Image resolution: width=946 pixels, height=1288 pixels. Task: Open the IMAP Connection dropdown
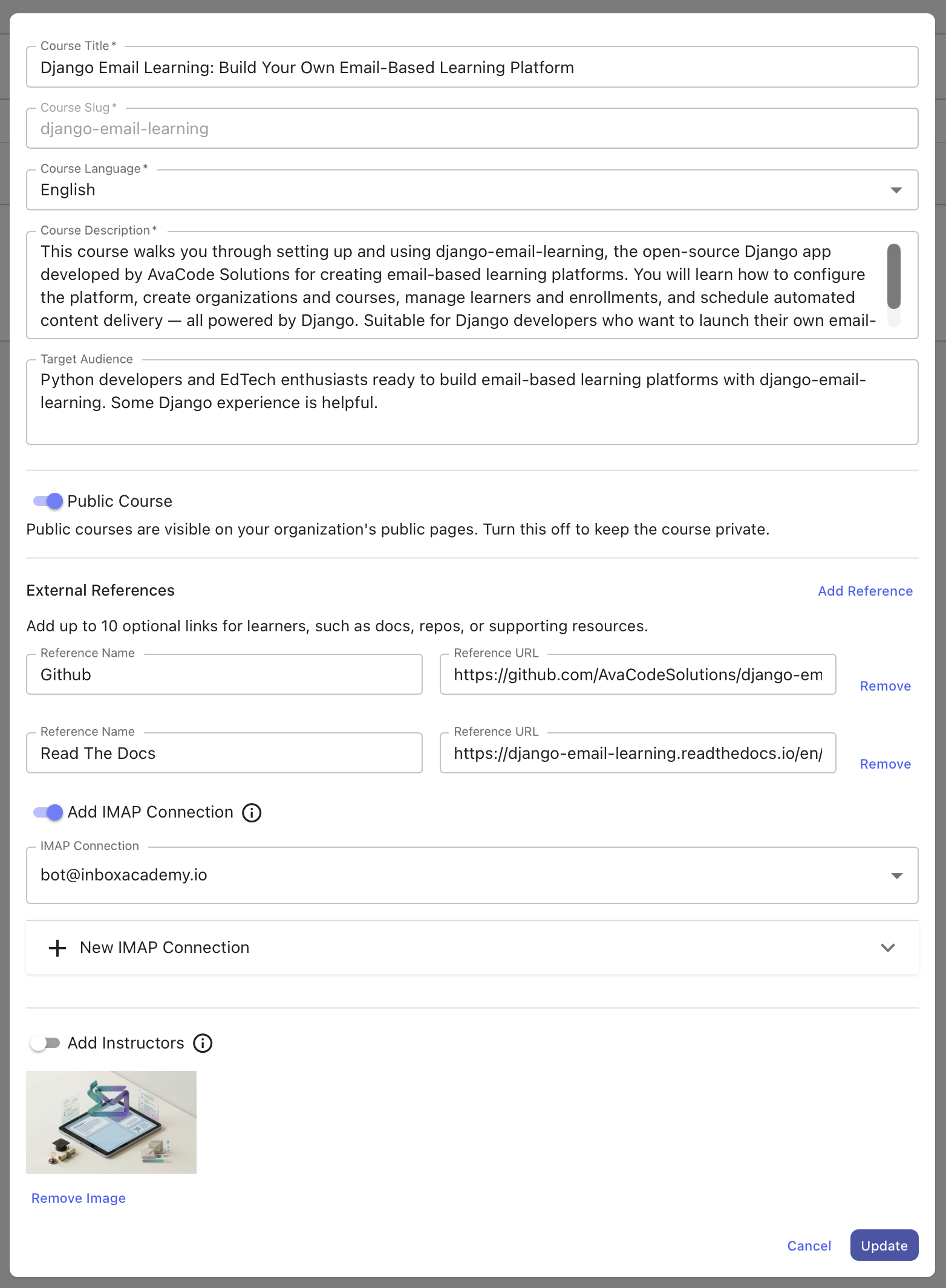pos(472,875)
